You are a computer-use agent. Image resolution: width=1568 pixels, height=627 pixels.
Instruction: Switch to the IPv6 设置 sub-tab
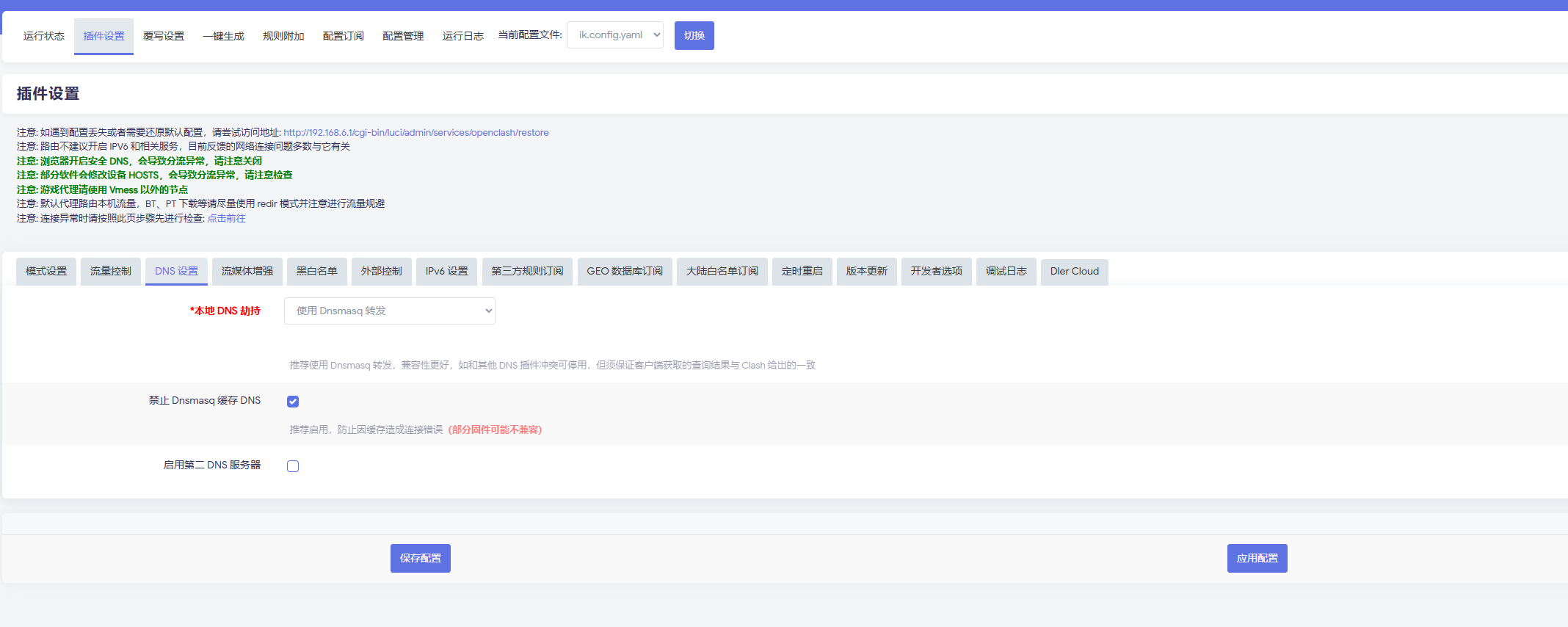[446, 272]
